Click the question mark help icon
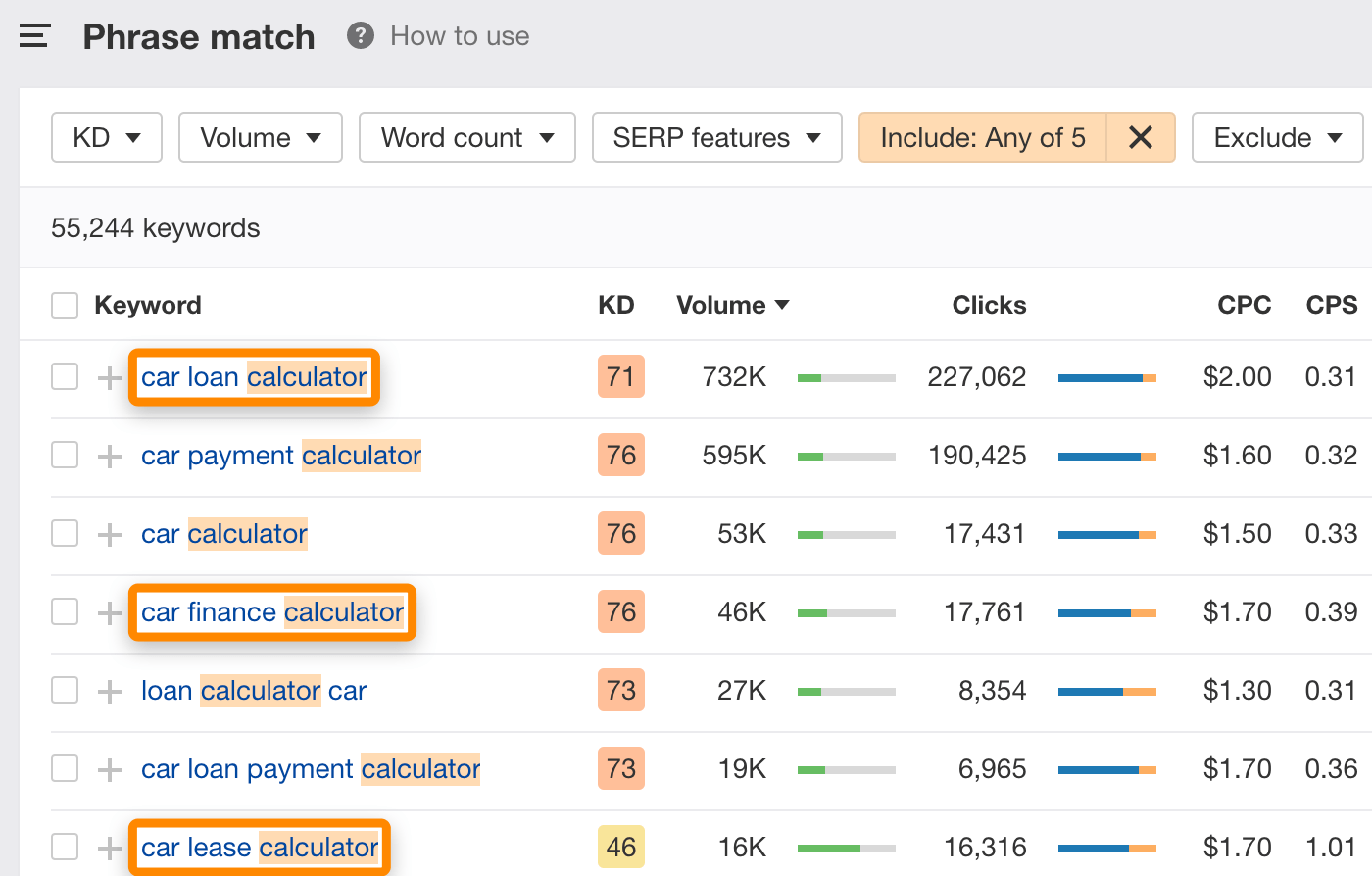Screen dimensions: 1372x876 pyautogui.click(x=361, y=36)
